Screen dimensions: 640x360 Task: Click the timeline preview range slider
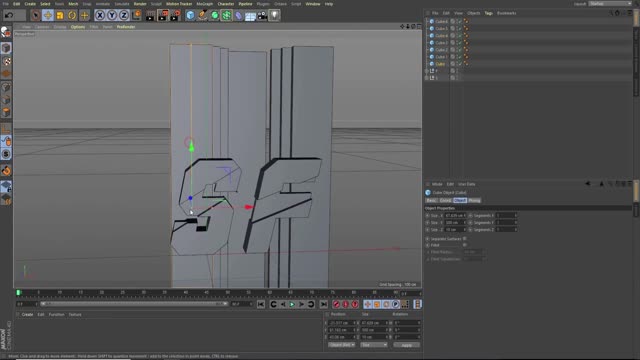tap(134, 304)
